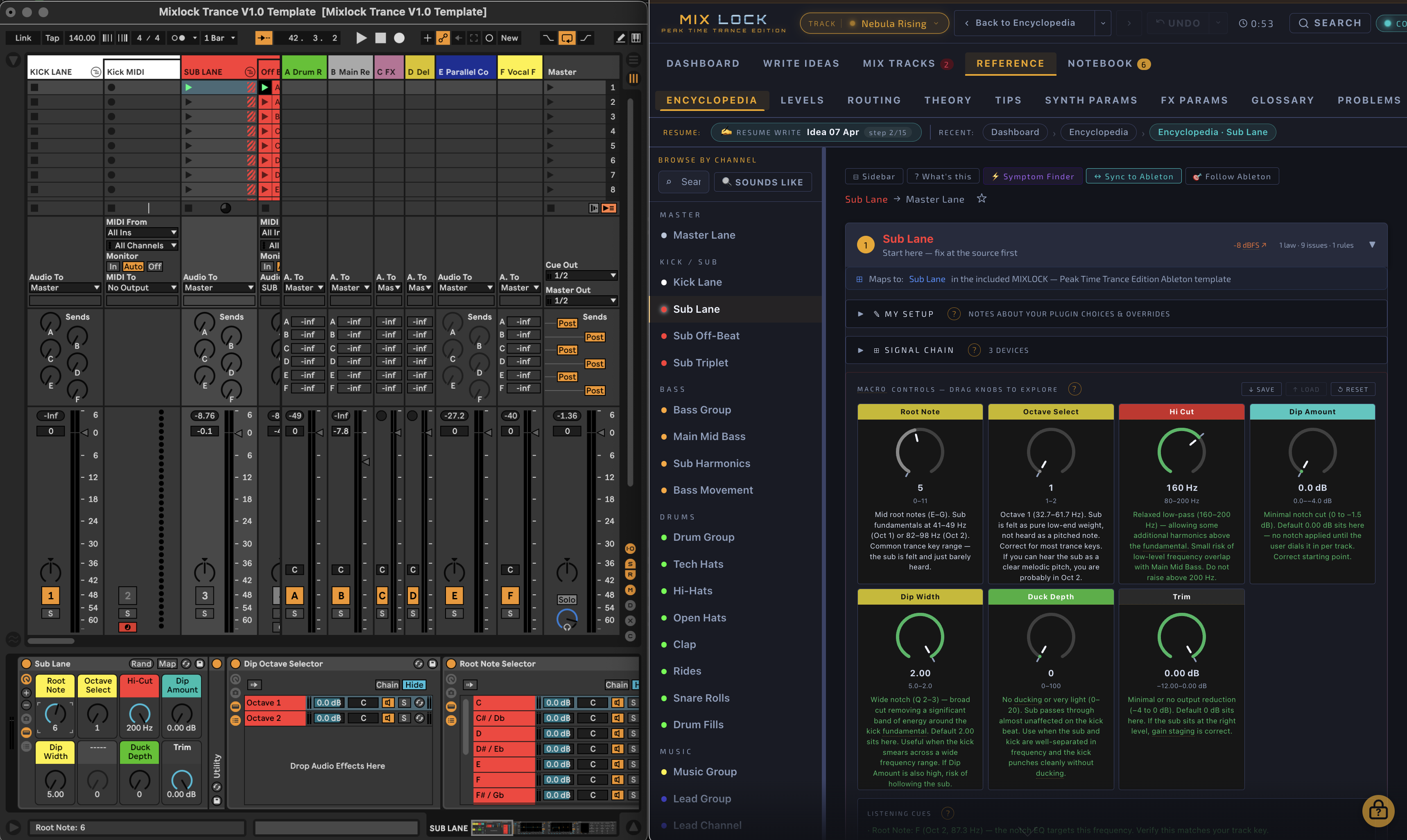The image size is (1407, 840).
Task: Deactivate KICK LANE track with activator 1
Action: point(50,595)
